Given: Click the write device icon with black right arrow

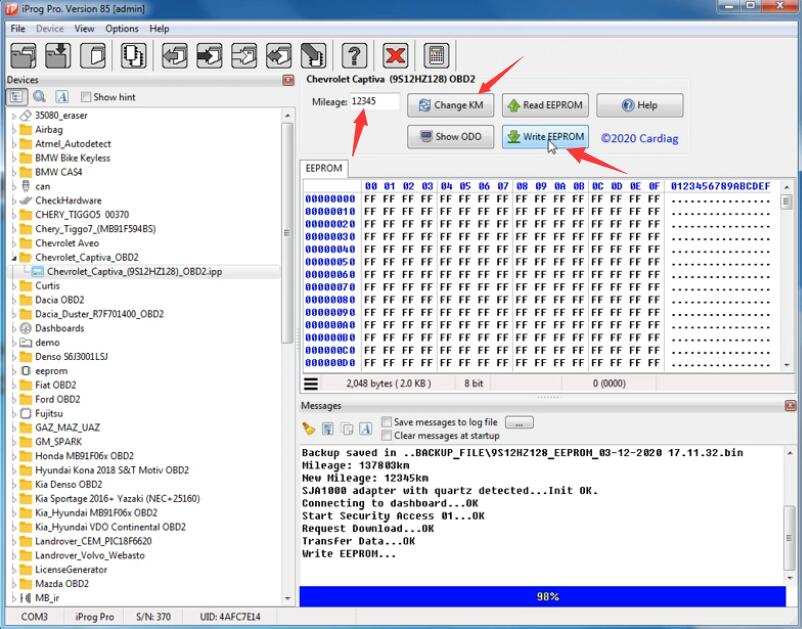Looking at the screenshot, I should click(209, 55).
